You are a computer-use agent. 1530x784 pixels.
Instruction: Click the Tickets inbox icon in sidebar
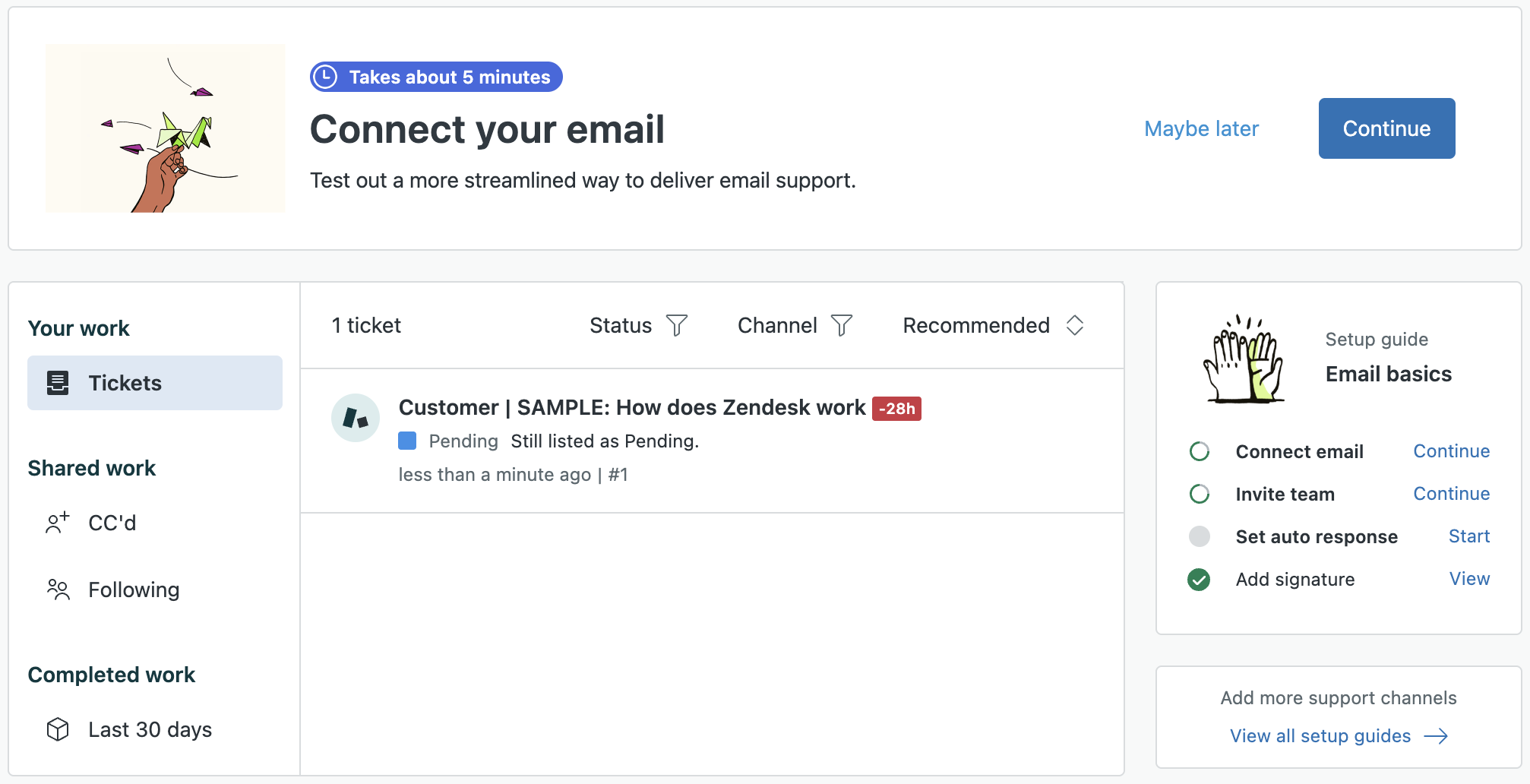pos(58,383)
